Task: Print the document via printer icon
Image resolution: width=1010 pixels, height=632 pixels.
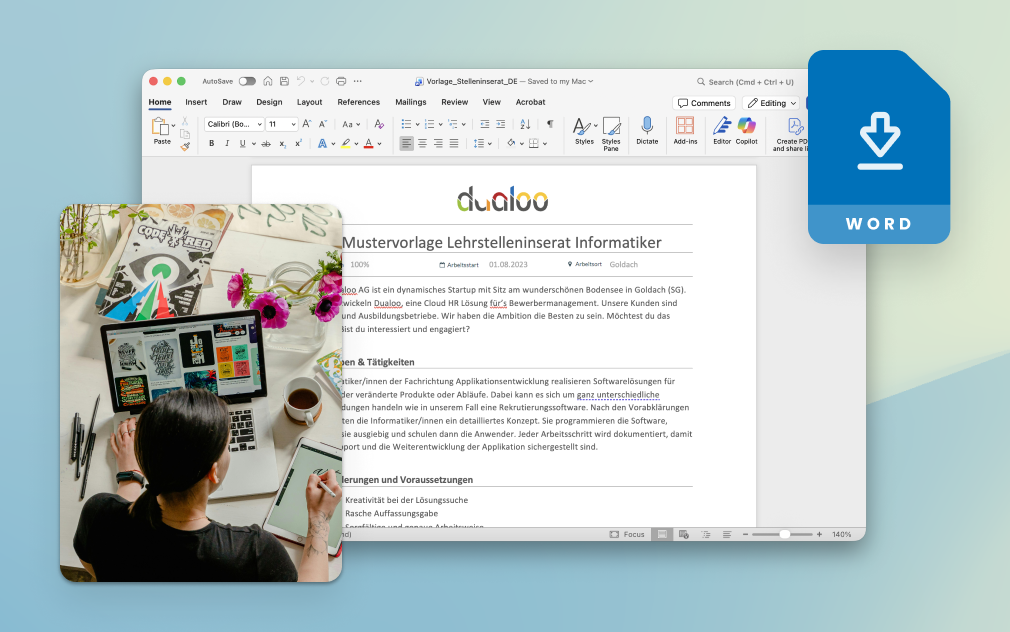Action: pos(341,81)
